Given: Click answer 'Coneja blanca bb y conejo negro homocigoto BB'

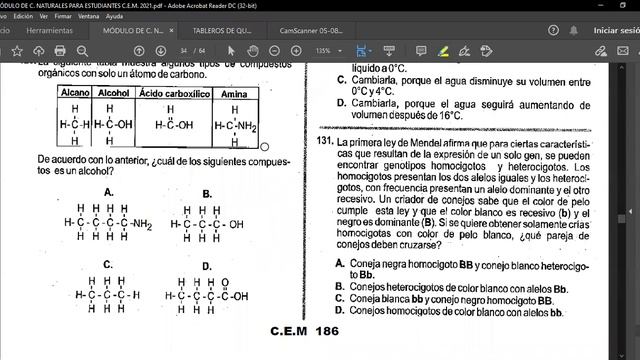Looking at the screenshot, I should (451, 300).
